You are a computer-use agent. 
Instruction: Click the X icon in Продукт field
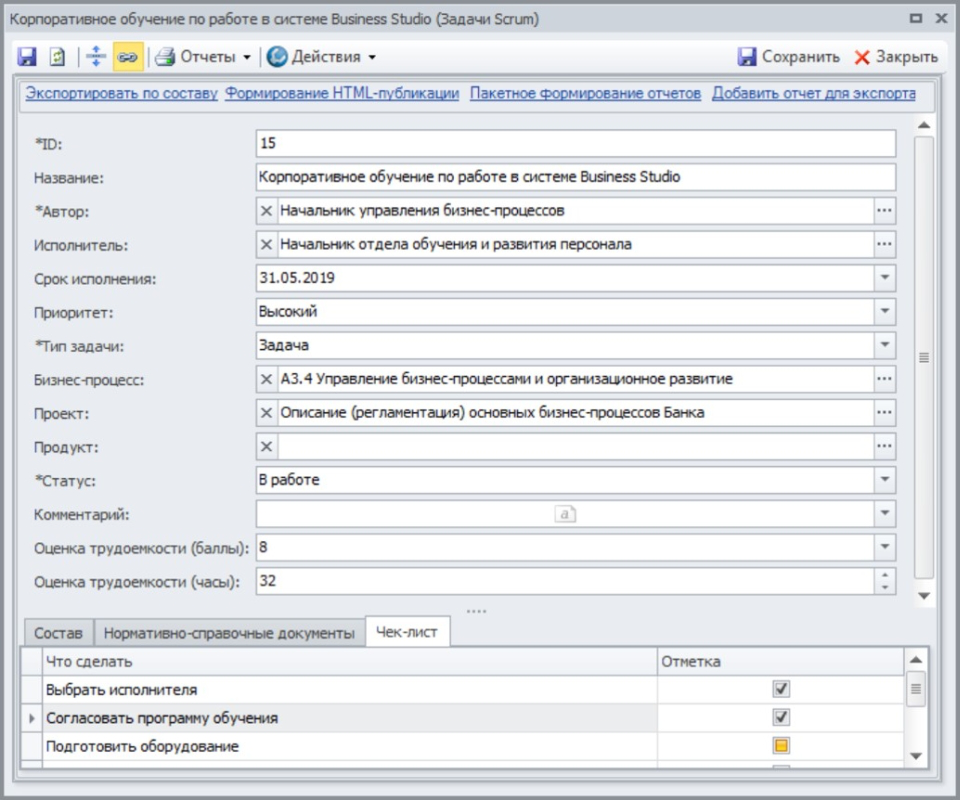tap(266, 447)
